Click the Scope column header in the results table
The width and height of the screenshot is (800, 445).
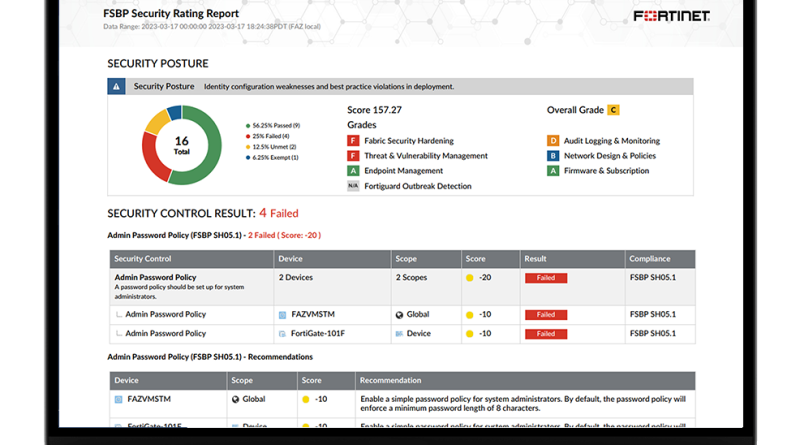click(426, 259)
